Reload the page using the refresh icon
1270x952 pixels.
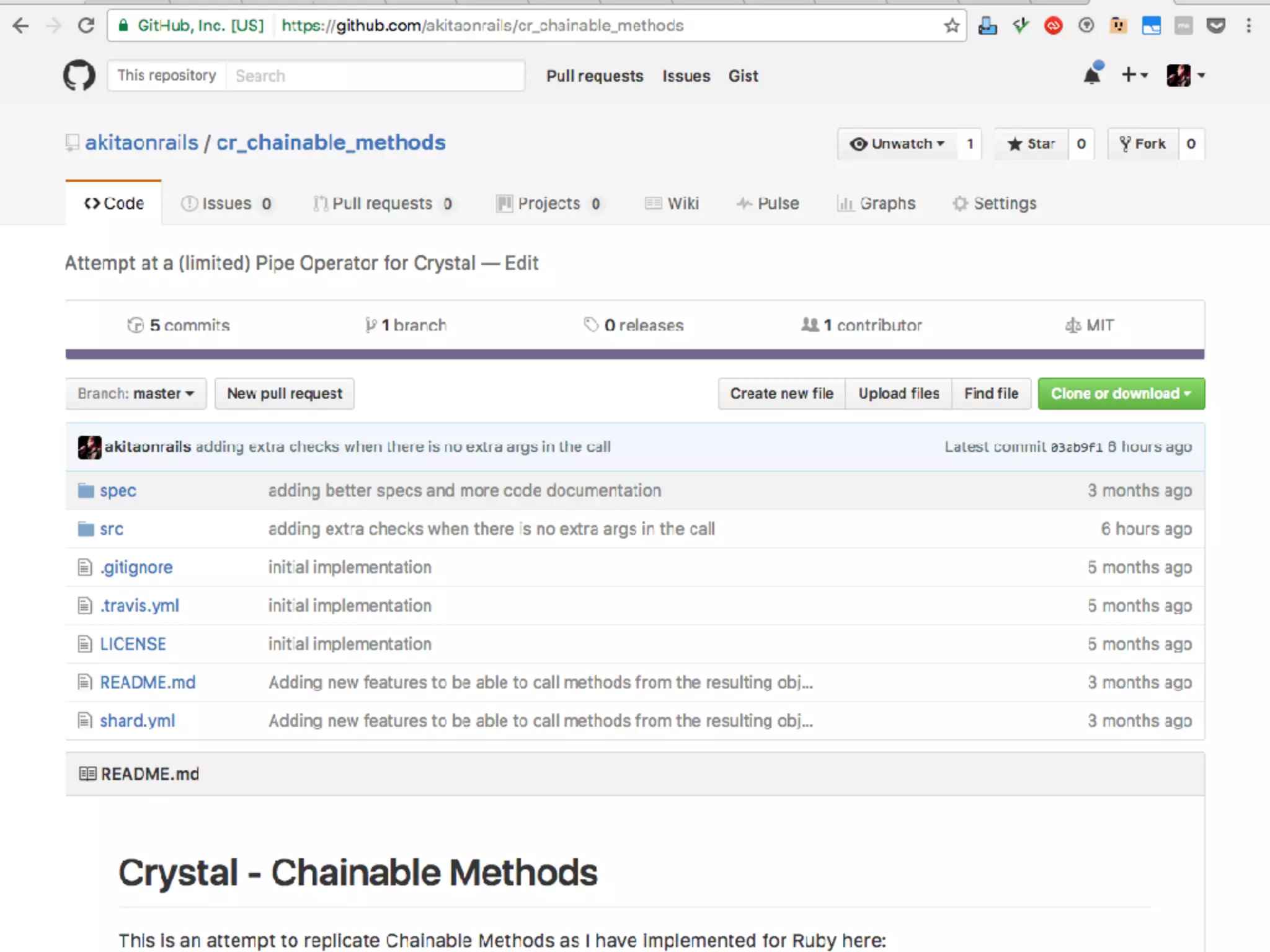(86, 25)
